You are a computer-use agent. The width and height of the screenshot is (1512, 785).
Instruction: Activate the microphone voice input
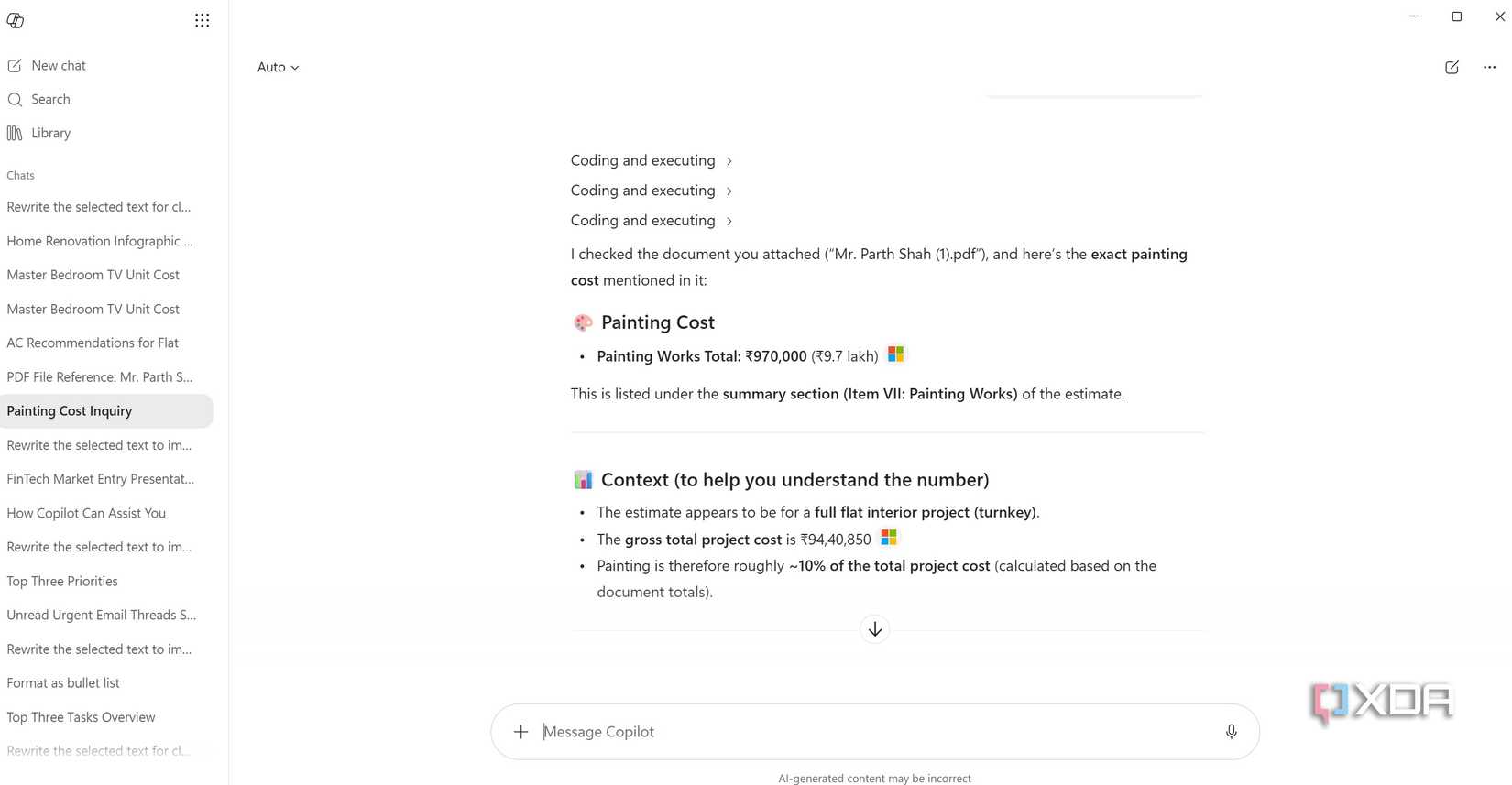tap(1231, 732)
